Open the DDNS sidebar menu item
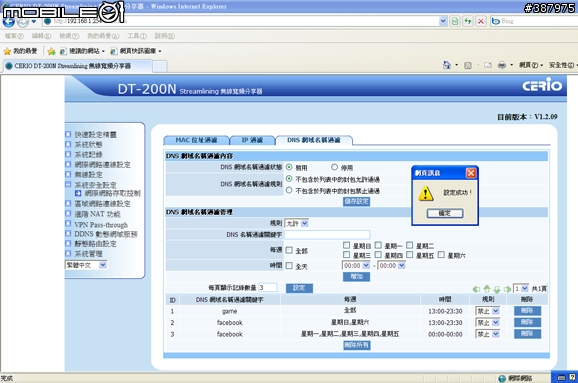 click(106, 234)
